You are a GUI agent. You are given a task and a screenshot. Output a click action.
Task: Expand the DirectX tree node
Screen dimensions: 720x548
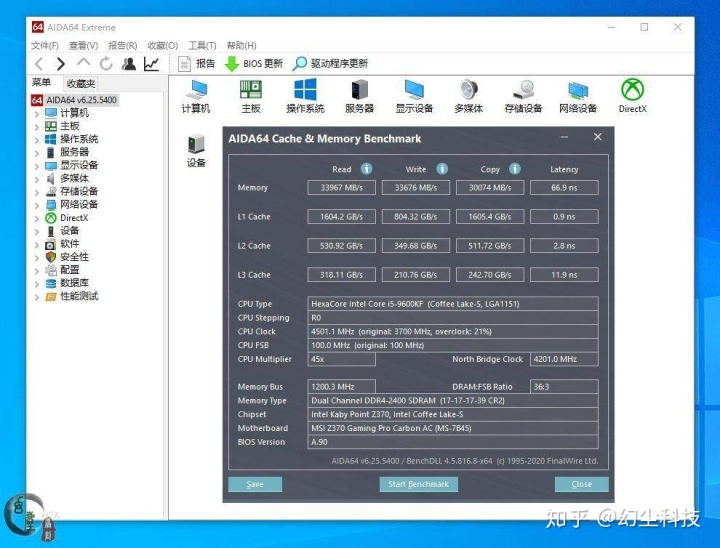[37, 218]
